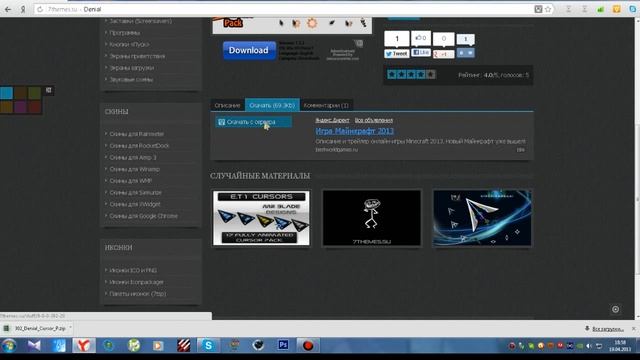Click the striped red-black taskbar icon
This screenshot has height=360, width=640.
click(183, 346)
